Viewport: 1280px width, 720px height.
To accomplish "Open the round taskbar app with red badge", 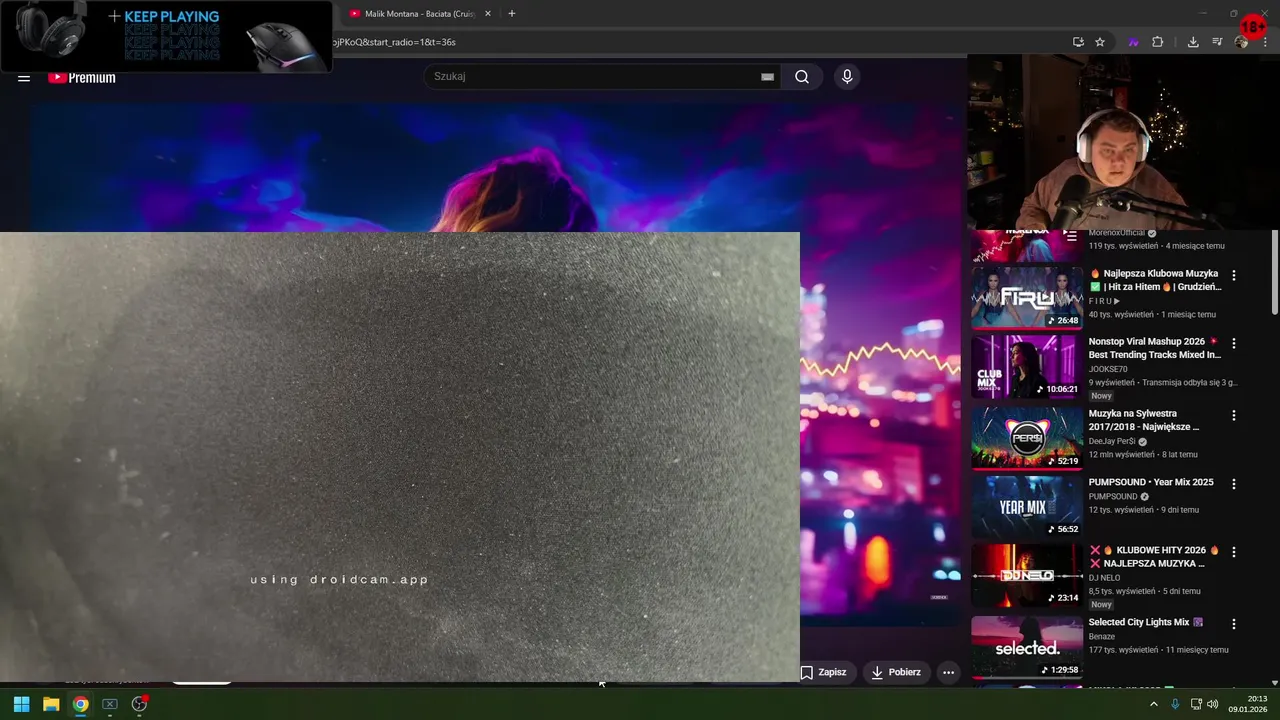I will tap(139, 704).
